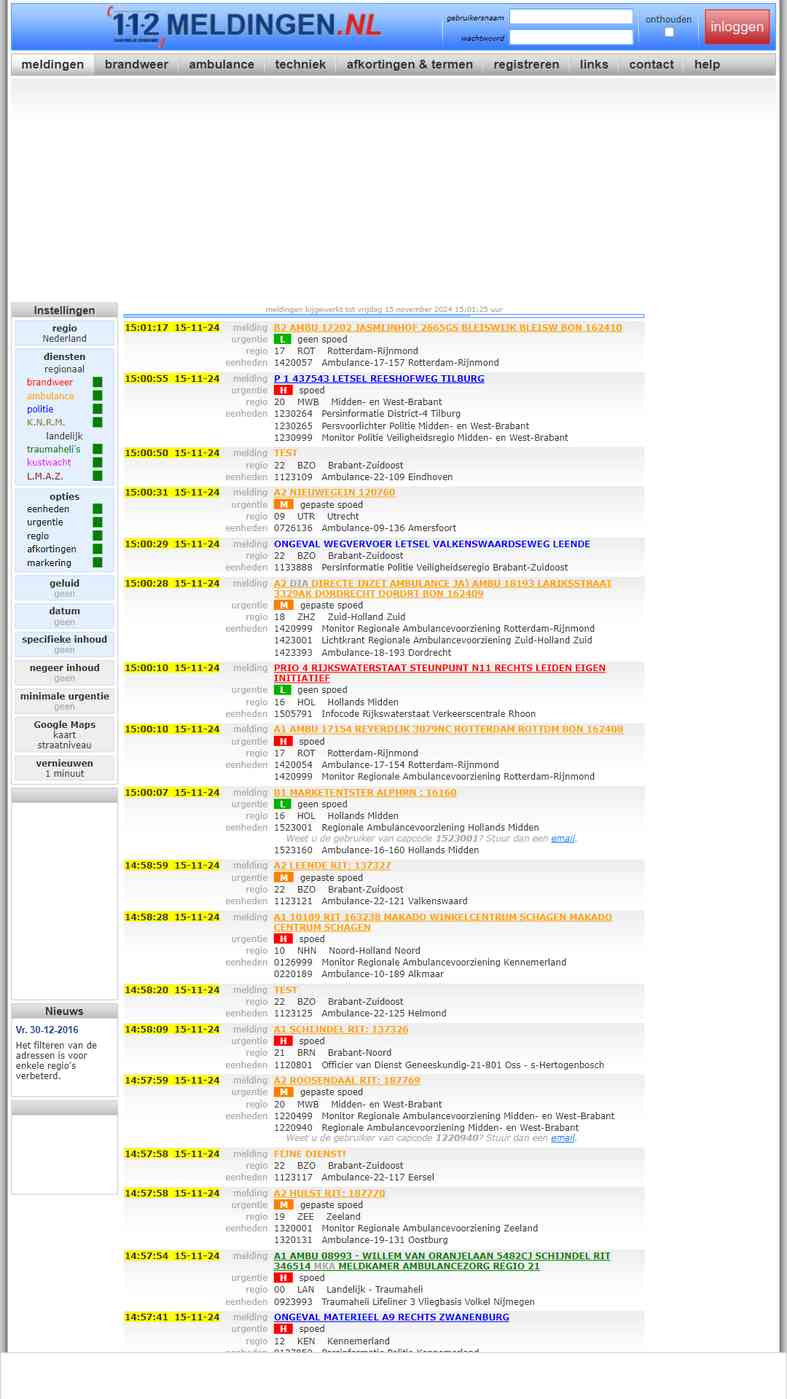Screen dimensions: 787x1399
Task: Click the L urgency badge on the Rijkswaterstaat Steunpunt N11 report
Action: (x=282, y=690)
